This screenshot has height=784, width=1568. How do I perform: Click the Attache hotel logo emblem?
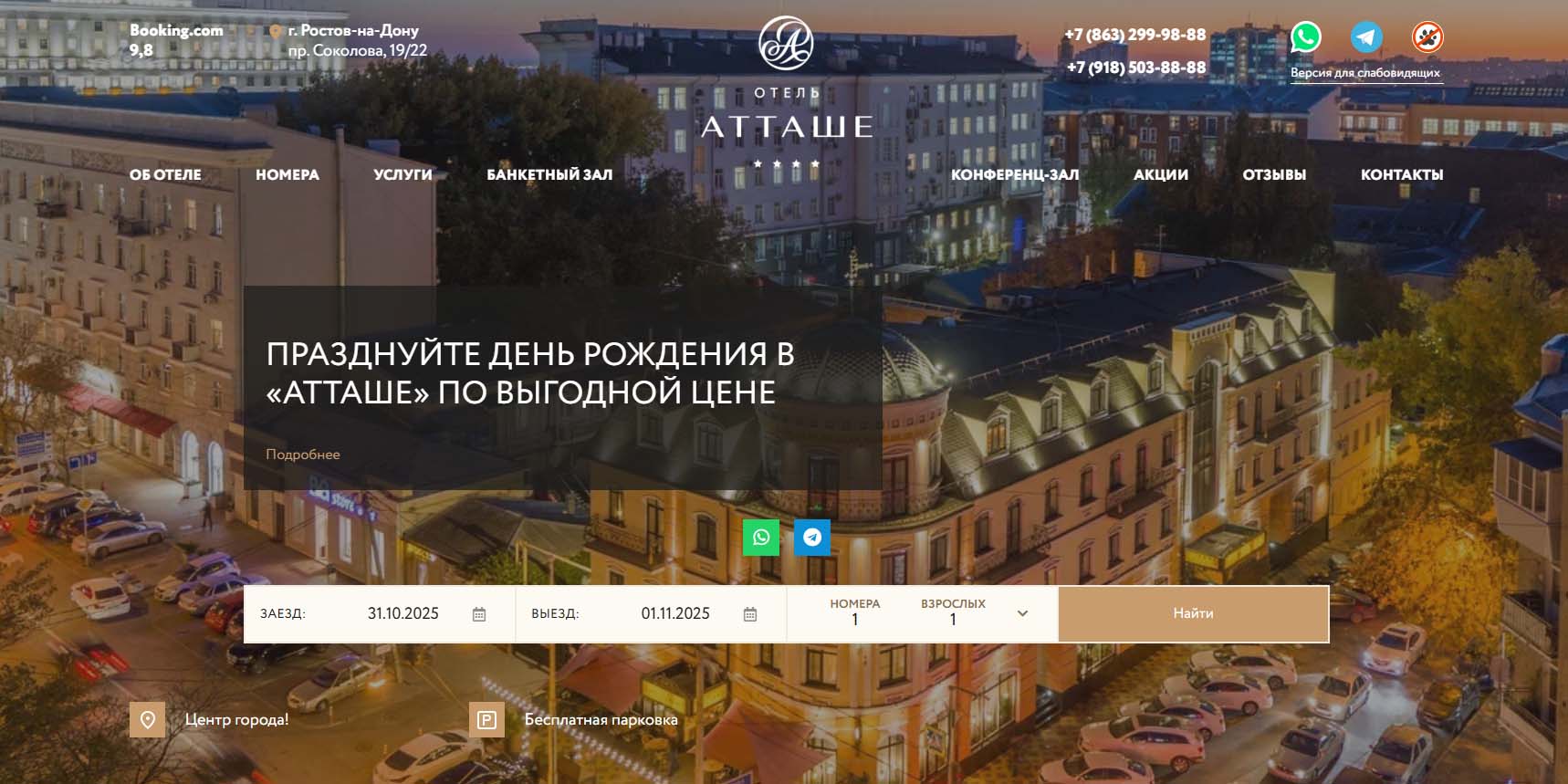tap(786, 43)
